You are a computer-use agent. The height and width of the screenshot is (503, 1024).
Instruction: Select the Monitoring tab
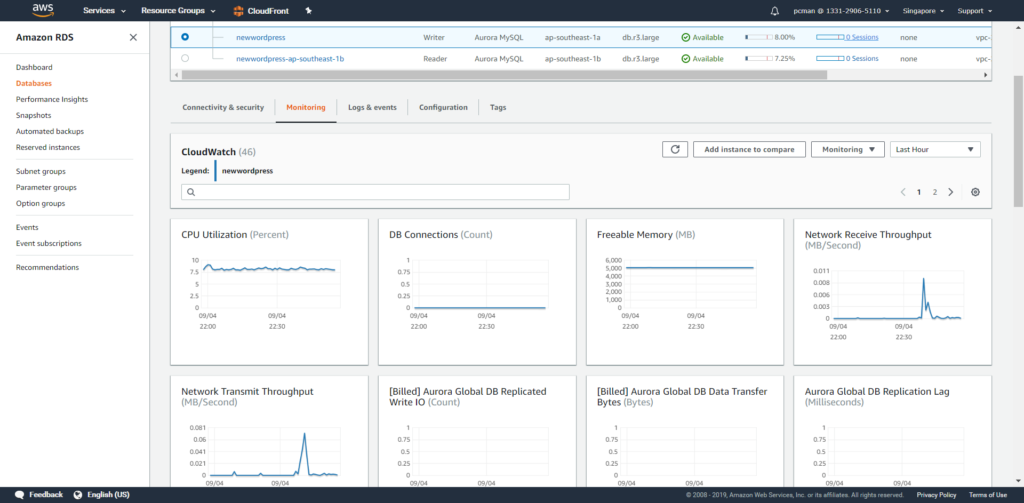tap(306, 107)
